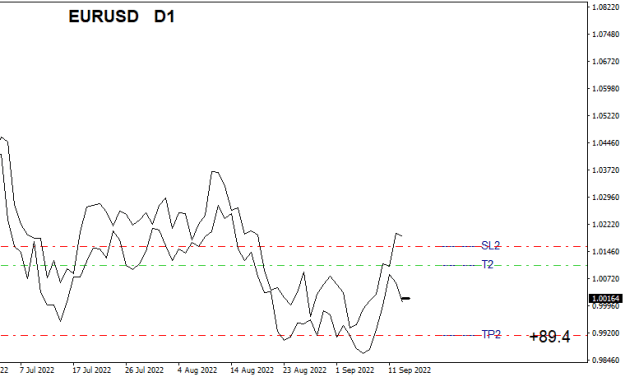Click the 26 Jul 2022 date label
This screenshot has height=377, width=625.
click(144, 370)
